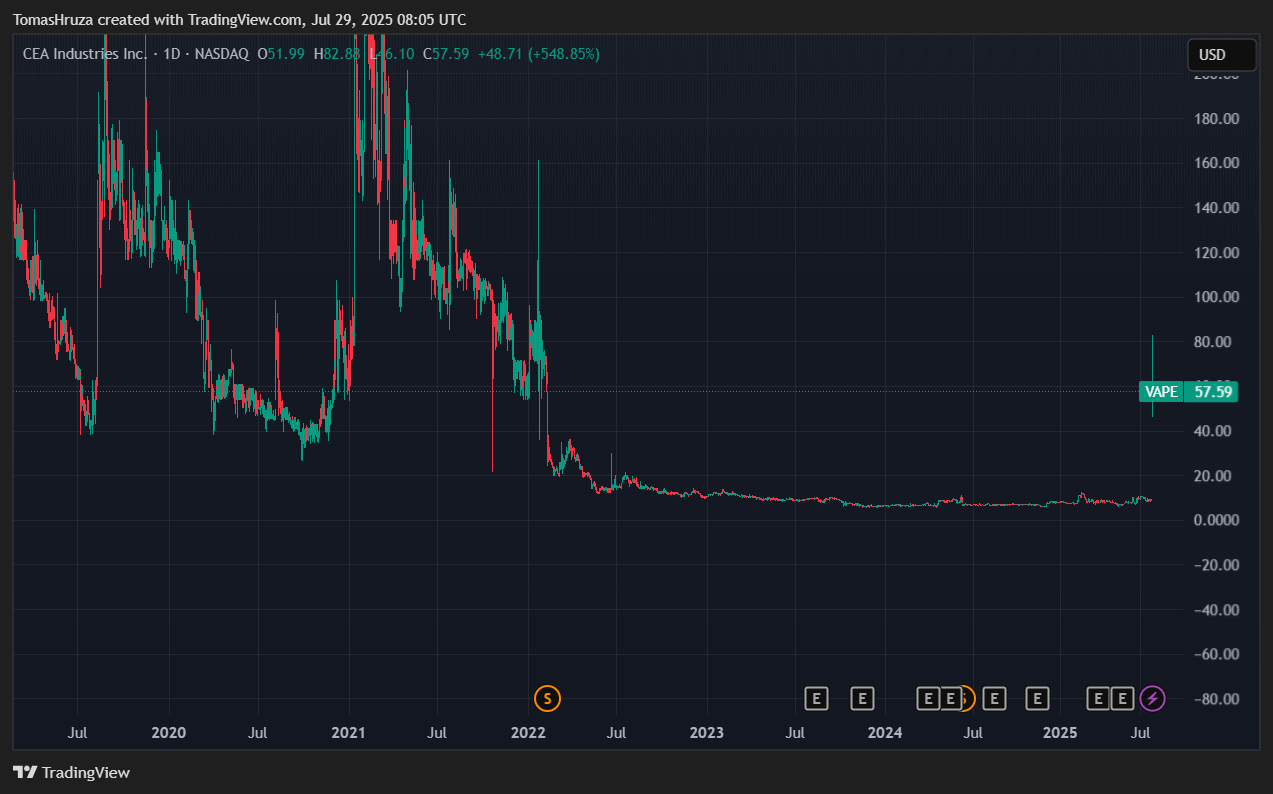Image resolution: width=1273 pixels, height=794 pixels.
Task: Click the 2022 label on the time axis
Action: 527,733
